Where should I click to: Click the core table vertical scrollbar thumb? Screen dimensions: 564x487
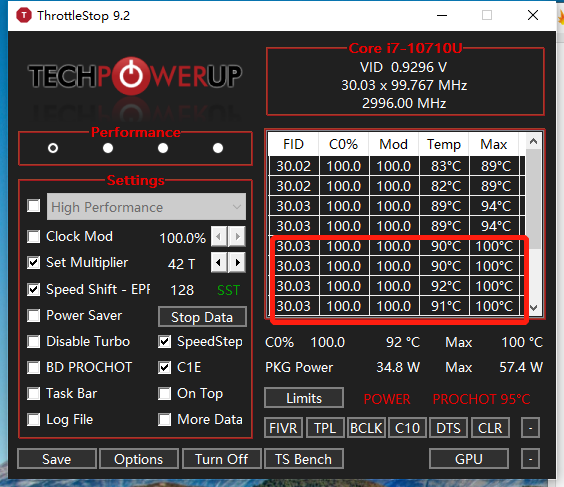tap(534, 199)
